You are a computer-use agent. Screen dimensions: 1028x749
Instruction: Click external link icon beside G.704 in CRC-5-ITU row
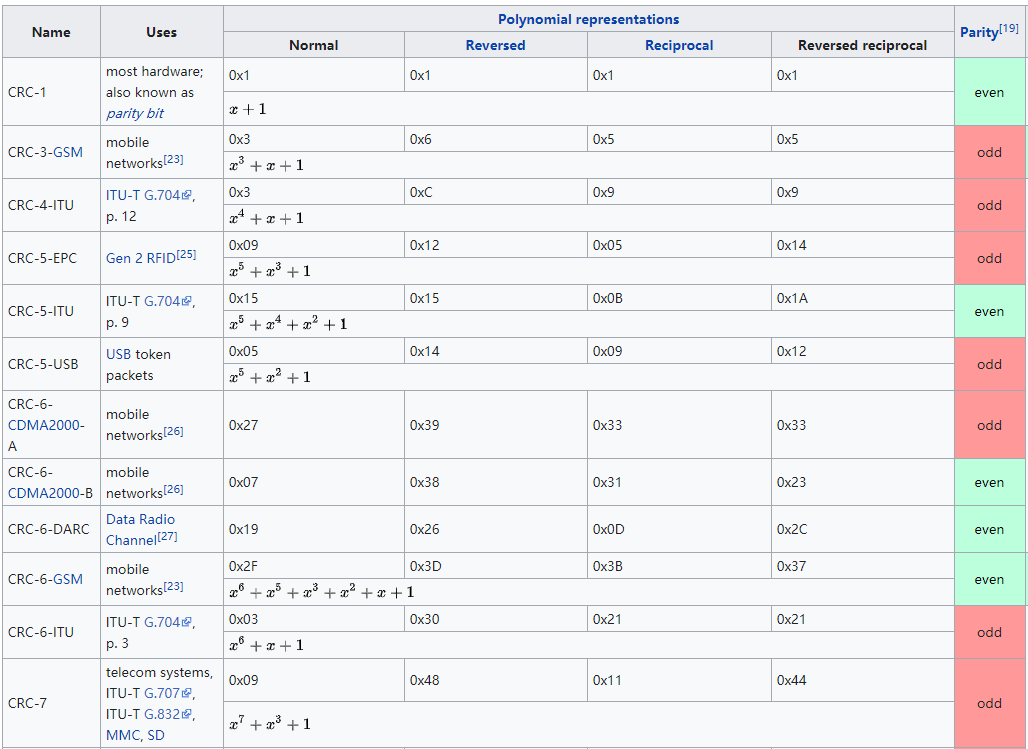(x=187, y=302)
